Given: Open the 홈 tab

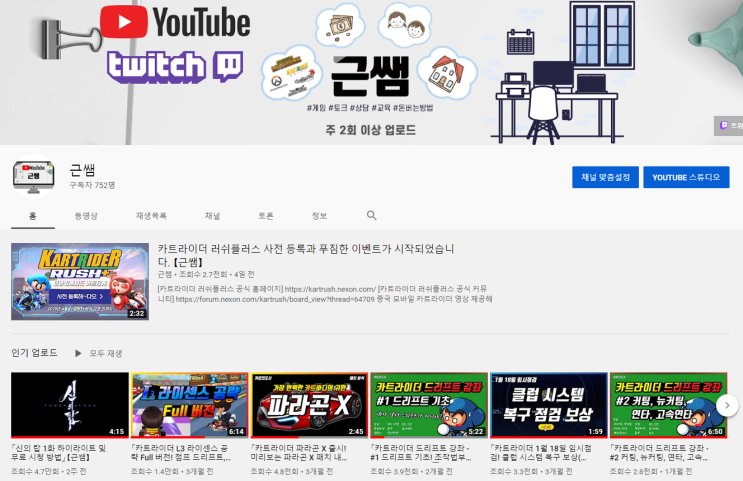Looking at the screenshot, I should 33,216.
